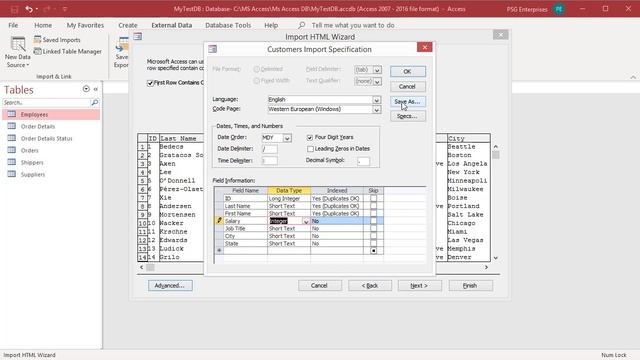Viewport: 640px width, 360px height.
Task: Click preview scroll right arrow
Action: click(486, 267)
